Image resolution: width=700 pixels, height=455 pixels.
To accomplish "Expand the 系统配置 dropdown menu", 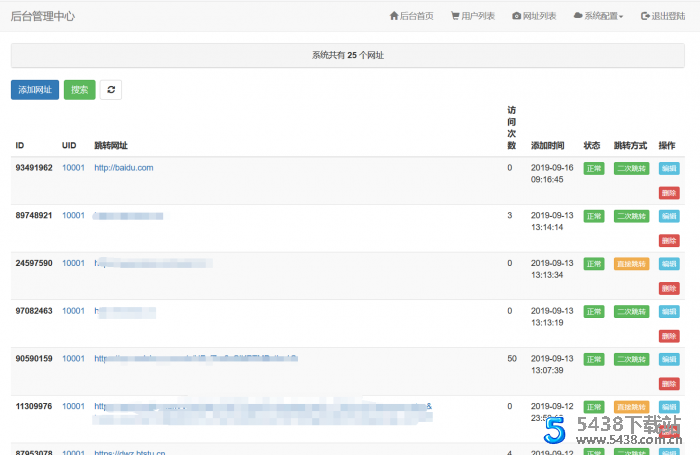I will (598, 16).
